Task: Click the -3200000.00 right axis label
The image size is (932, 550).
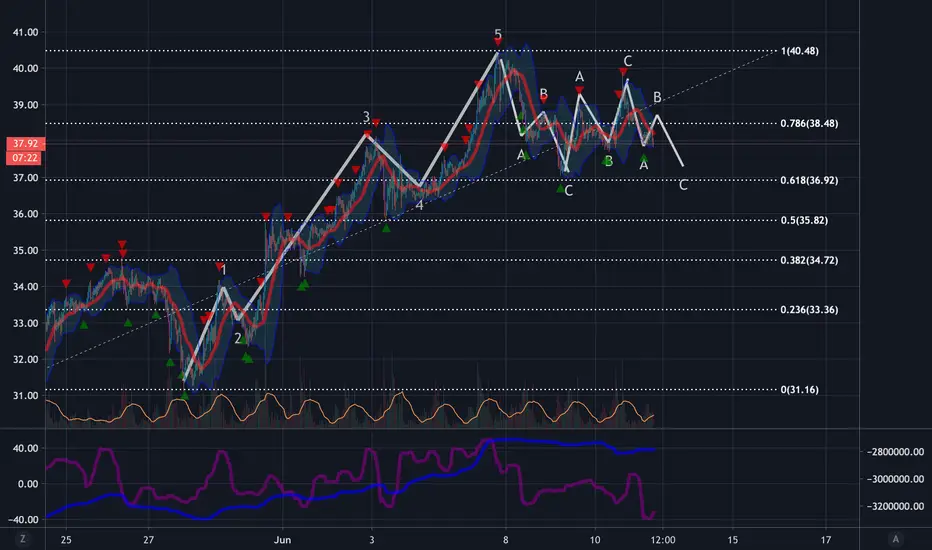Action: (x=895, y=507)
